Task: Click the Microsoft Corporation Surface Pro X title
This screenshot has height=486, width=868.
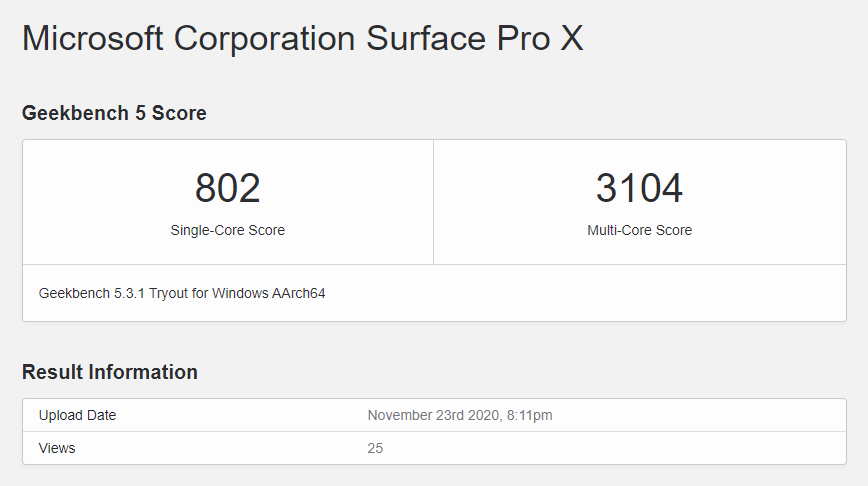Action: [x=303, y=39]
